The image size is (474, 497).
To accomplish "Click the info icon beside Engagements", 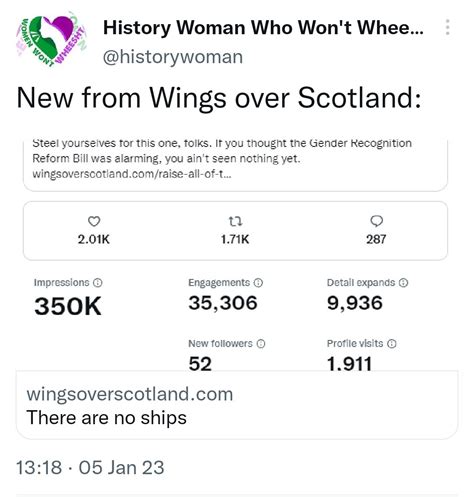I will (258, 283).
